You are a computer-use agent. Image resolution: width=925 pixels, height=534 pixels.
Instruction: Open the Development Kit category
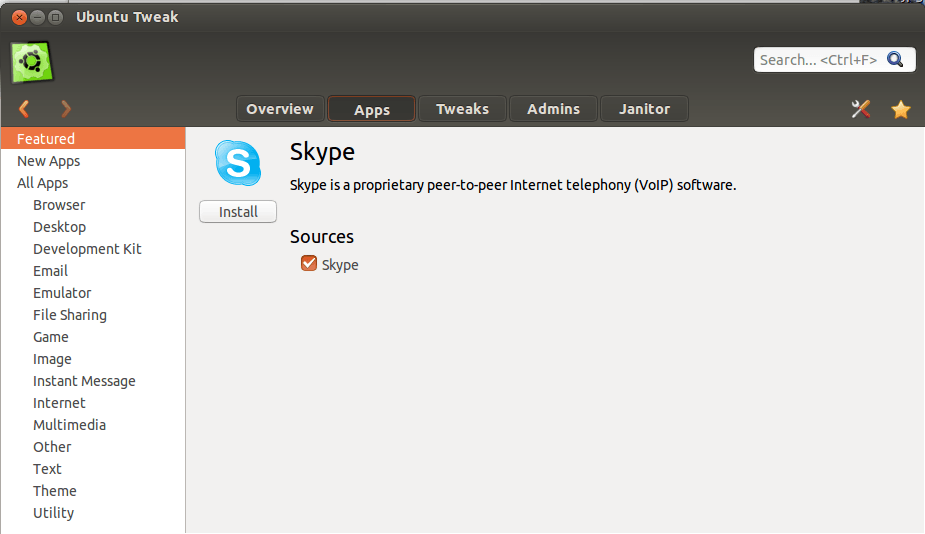pos(93,249)
